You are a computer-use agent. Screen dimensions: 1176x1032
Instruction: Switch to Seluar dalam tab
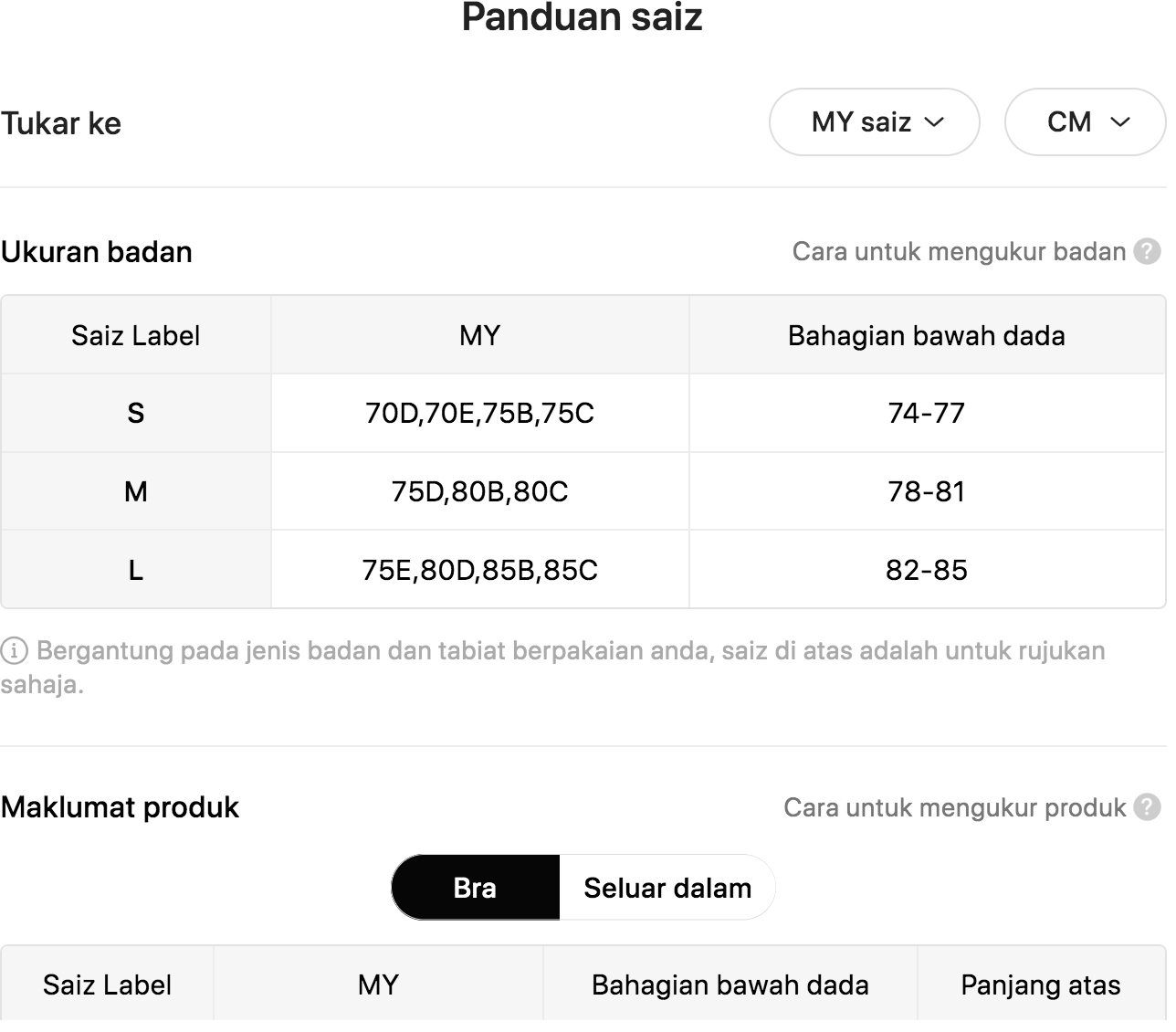[x=667, y=888]
